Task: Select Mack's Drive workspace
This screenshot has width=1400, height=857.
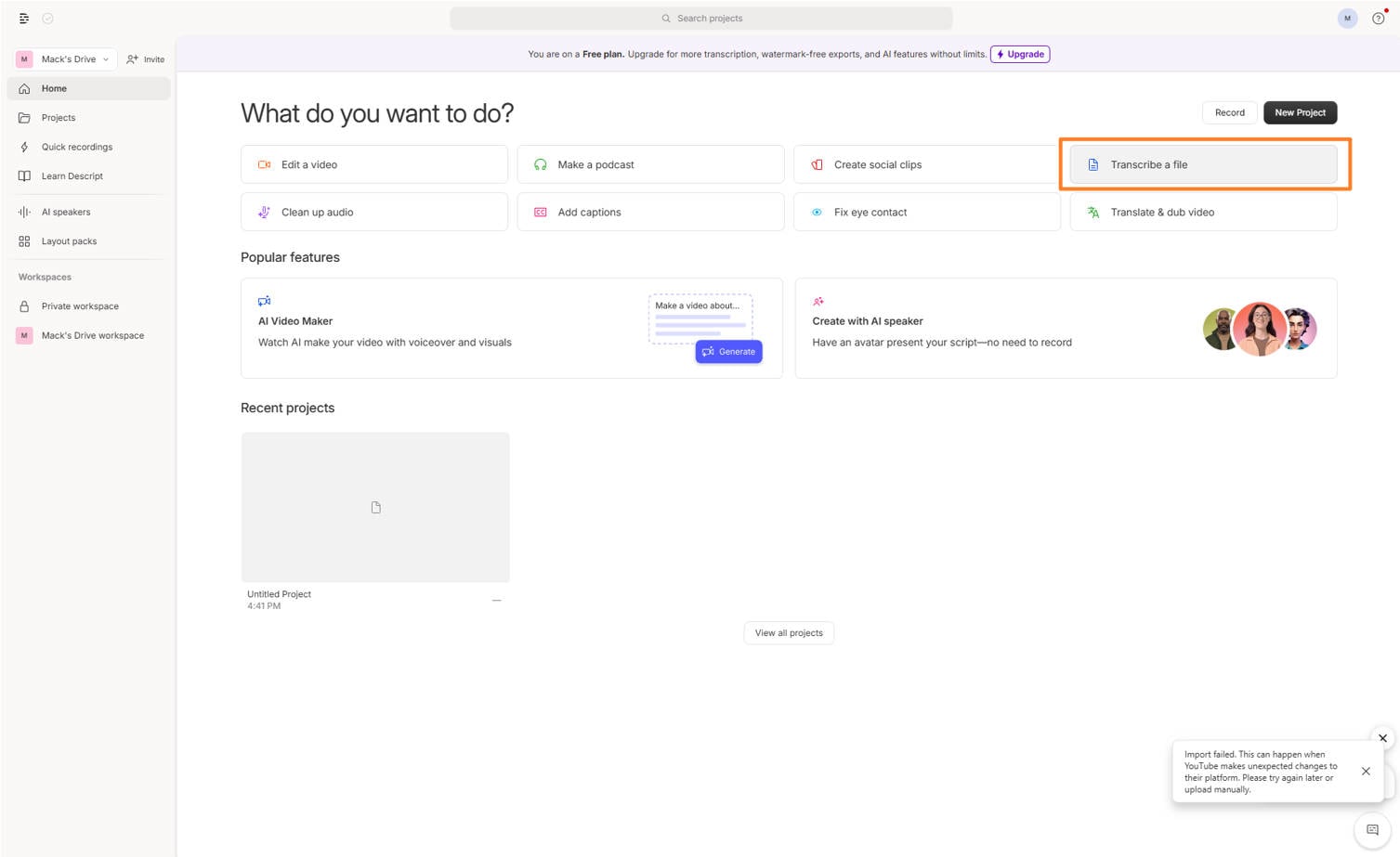Action: (x=89, y=335)
